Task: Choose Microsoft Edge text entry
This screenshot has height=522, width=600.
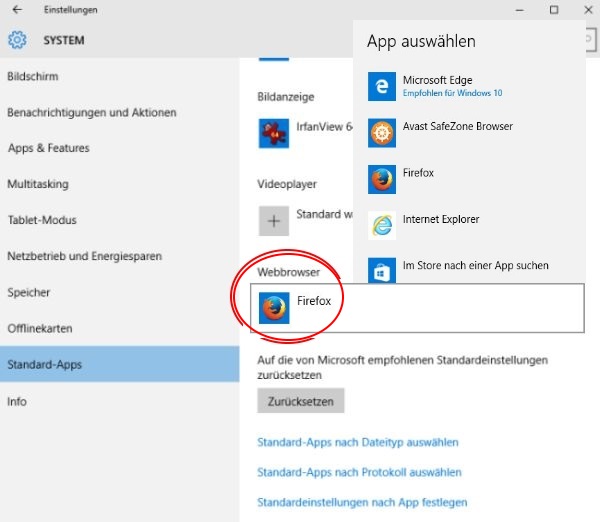Action: (437, 80)
